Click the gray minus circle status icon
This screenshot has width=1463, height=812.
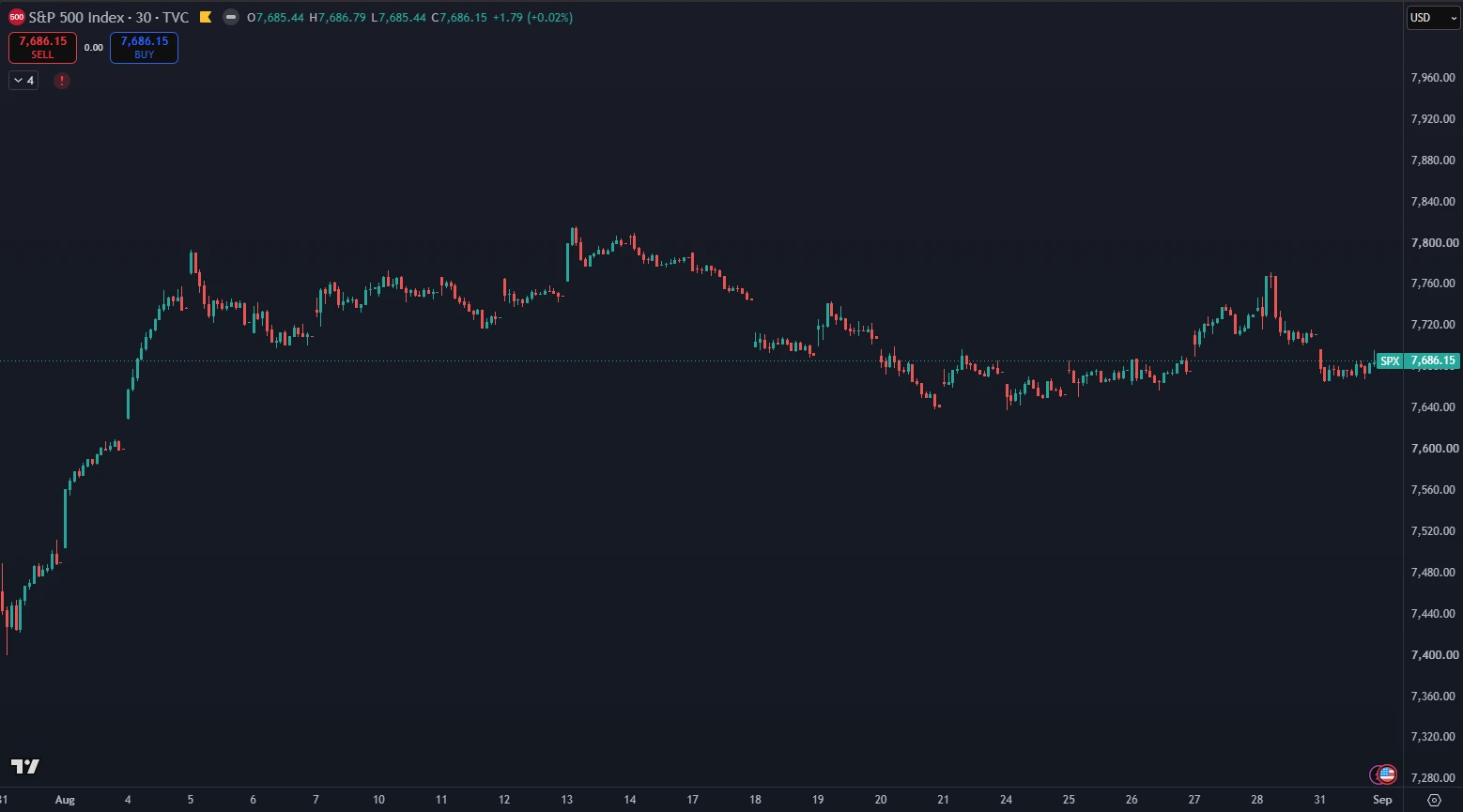pos(230,17)
